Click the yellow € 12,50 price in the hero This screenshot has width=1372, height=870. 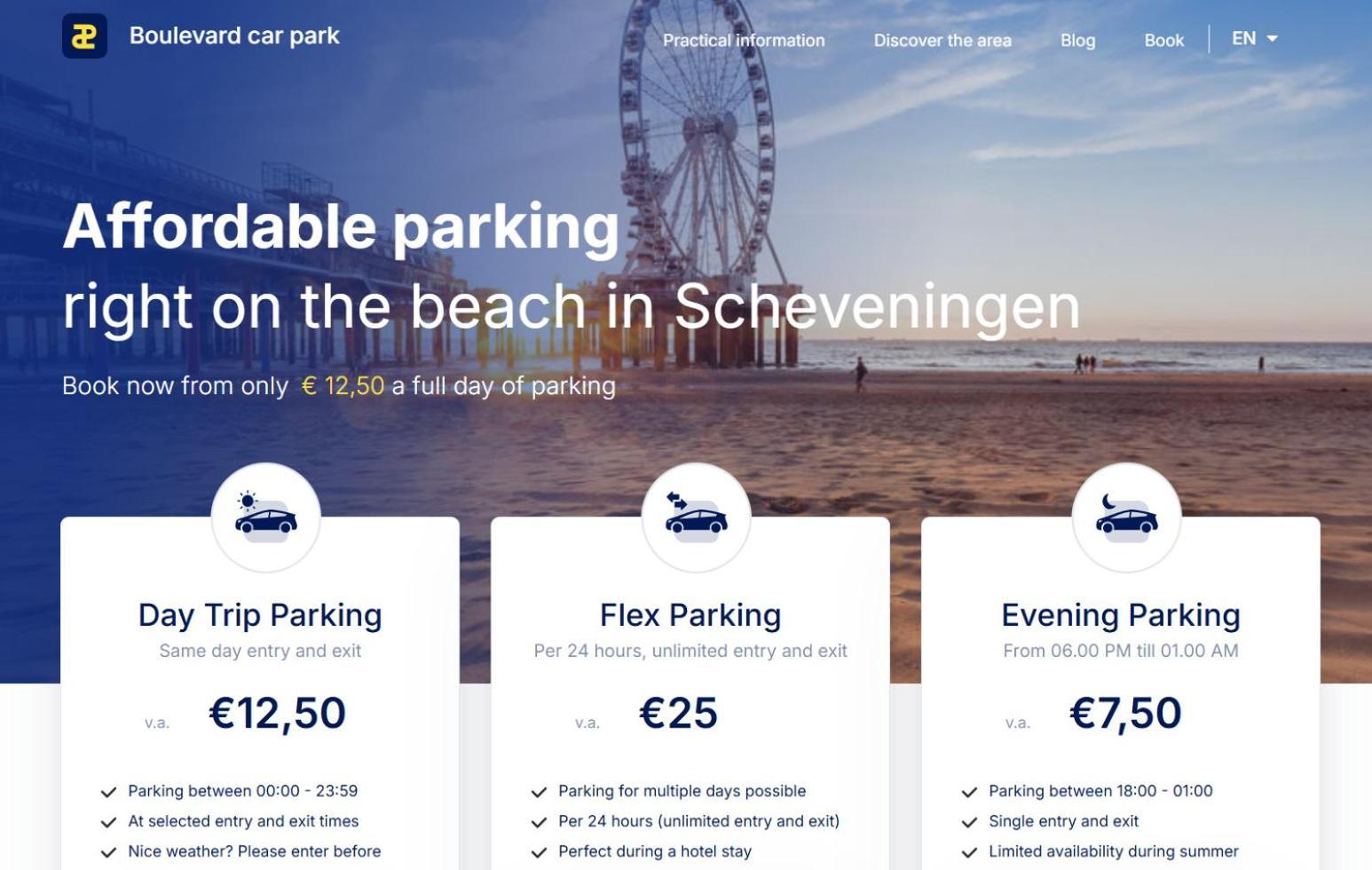pyautogui.click(x=343, y=386)
